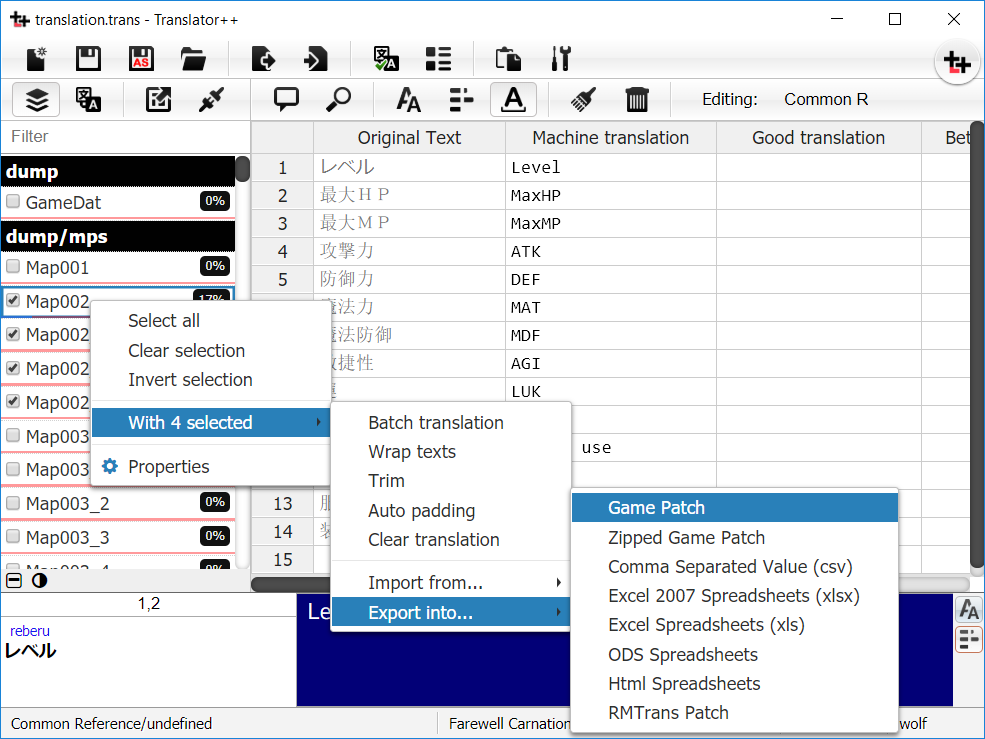Click the Import file arrow icon
The width and height of the screenshot is (985, 739).
[315, 59]
